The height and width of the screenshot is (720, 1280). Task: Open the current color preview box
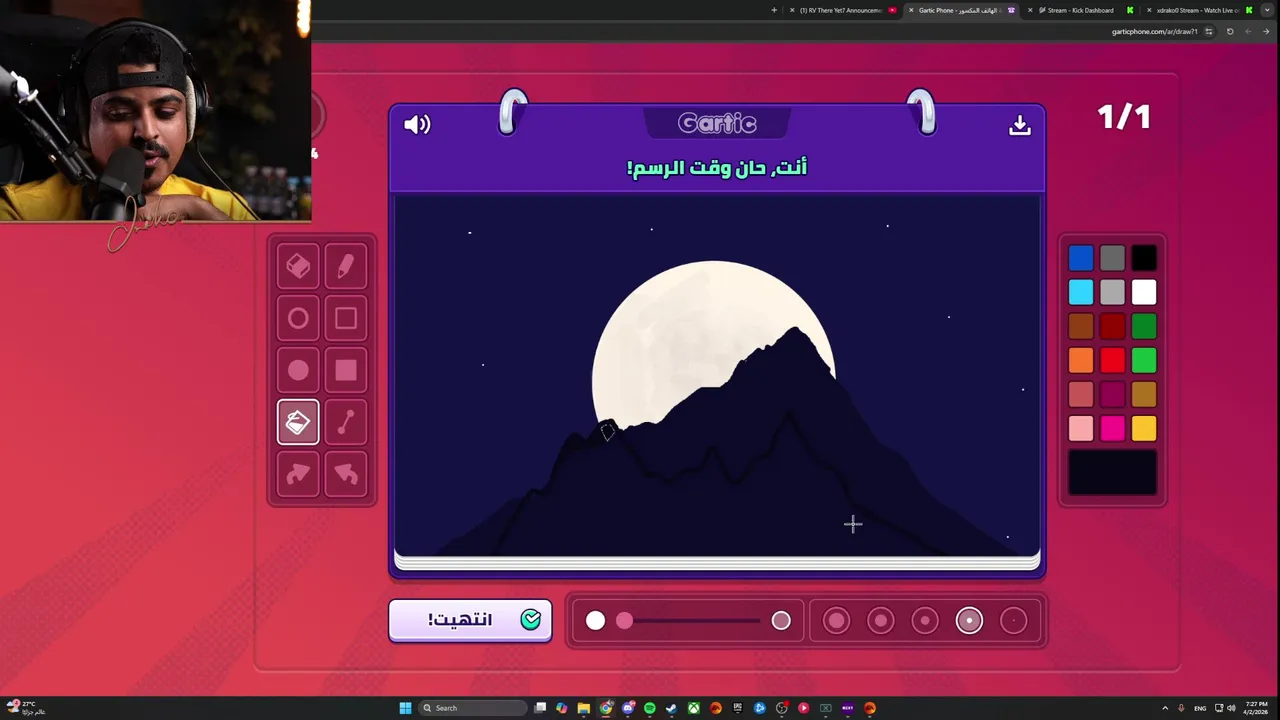tap(1113, 472)
